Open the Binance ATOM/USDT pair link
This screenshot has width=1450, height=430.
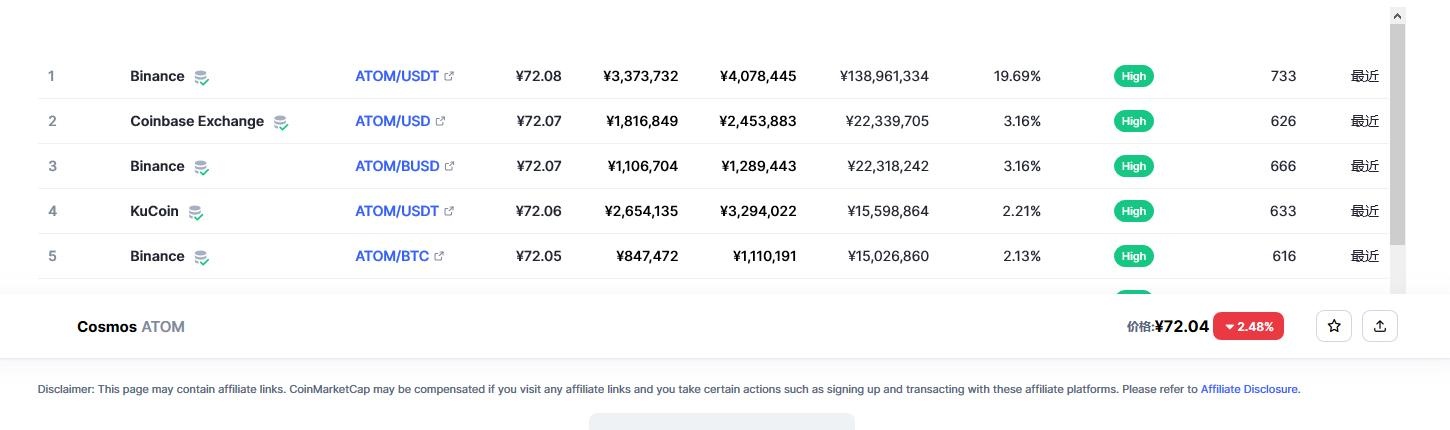[x=396, y=76]
